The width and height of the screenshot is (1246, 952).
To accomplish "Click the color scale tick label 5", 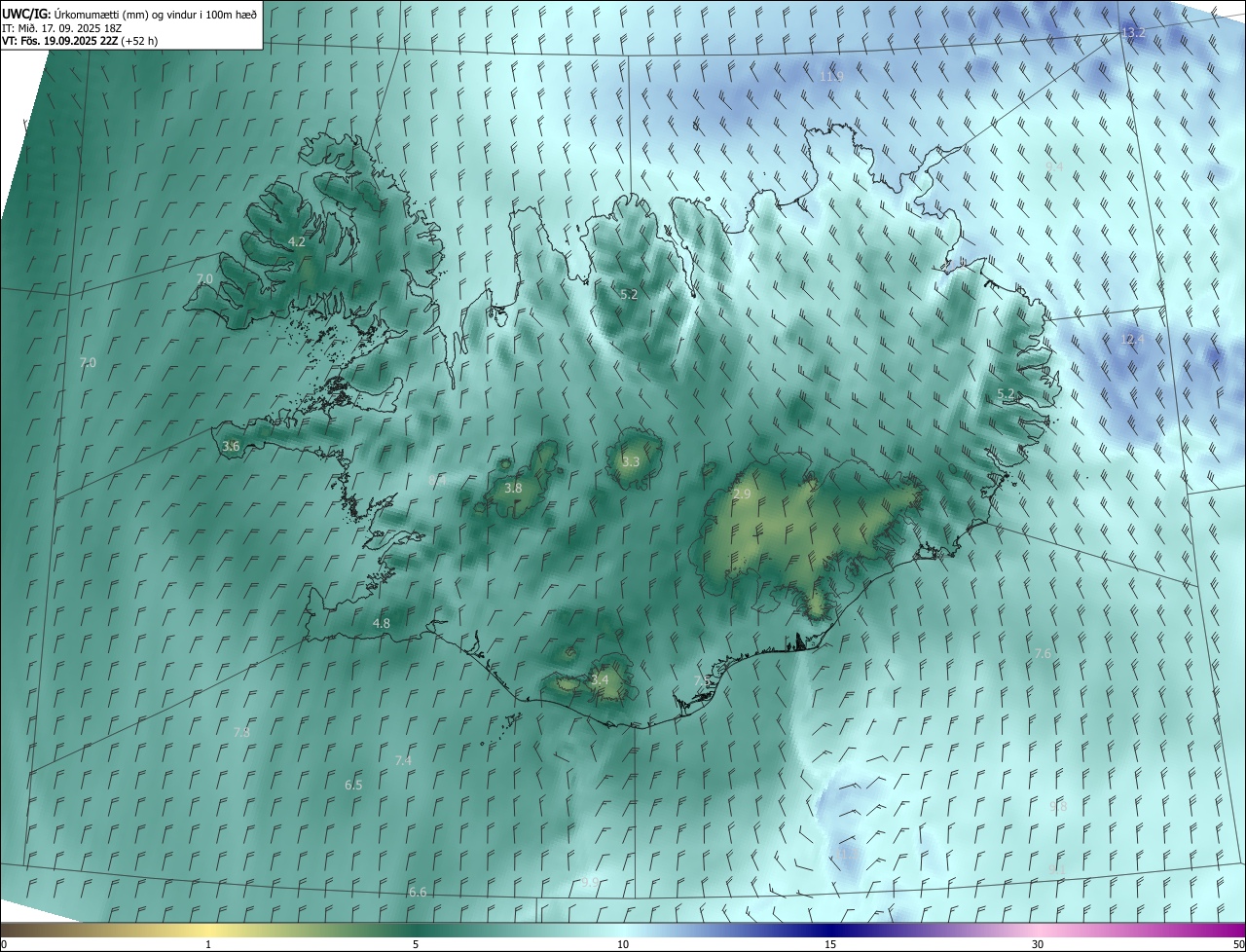I will tap(416, 944).
